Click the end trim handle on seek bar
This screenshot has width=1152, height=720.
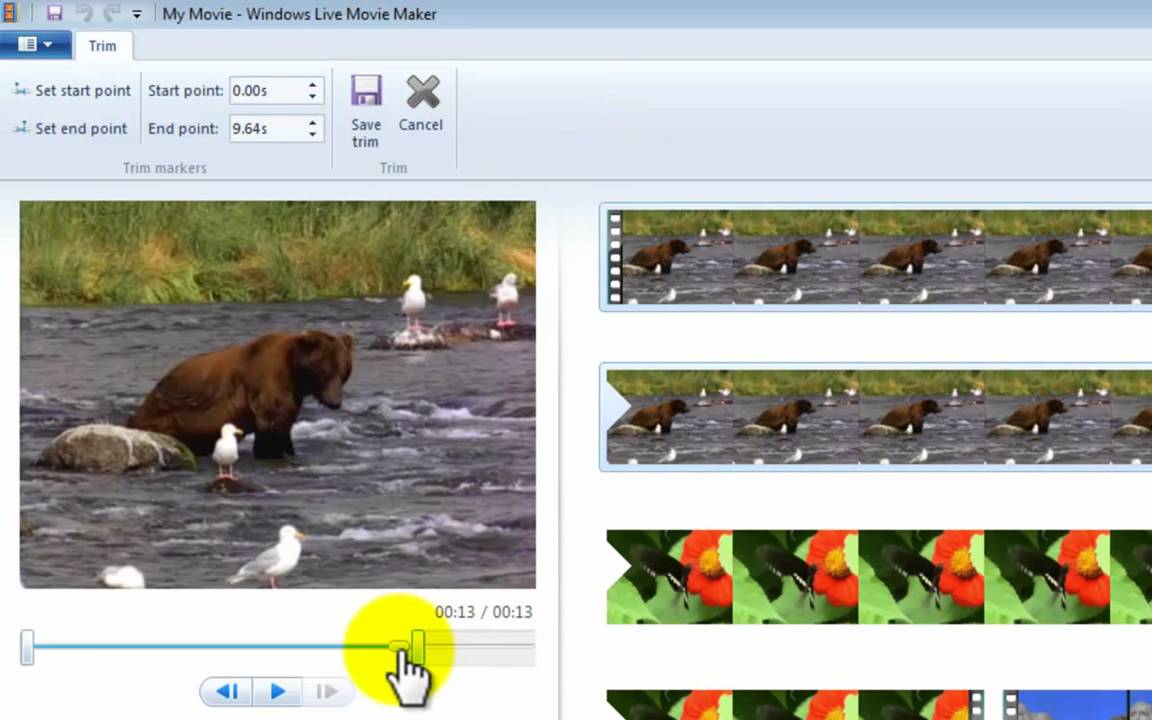[418, 646]
